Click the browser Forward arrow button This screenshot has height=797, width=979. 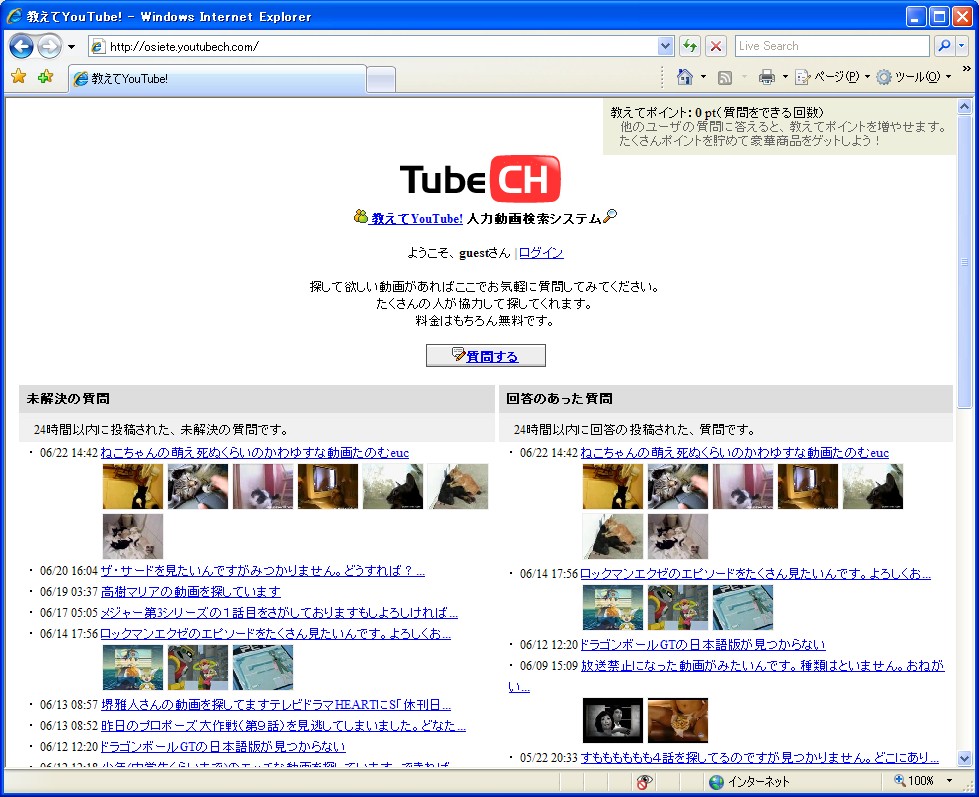pyautogui.click(x=49, y=46)
